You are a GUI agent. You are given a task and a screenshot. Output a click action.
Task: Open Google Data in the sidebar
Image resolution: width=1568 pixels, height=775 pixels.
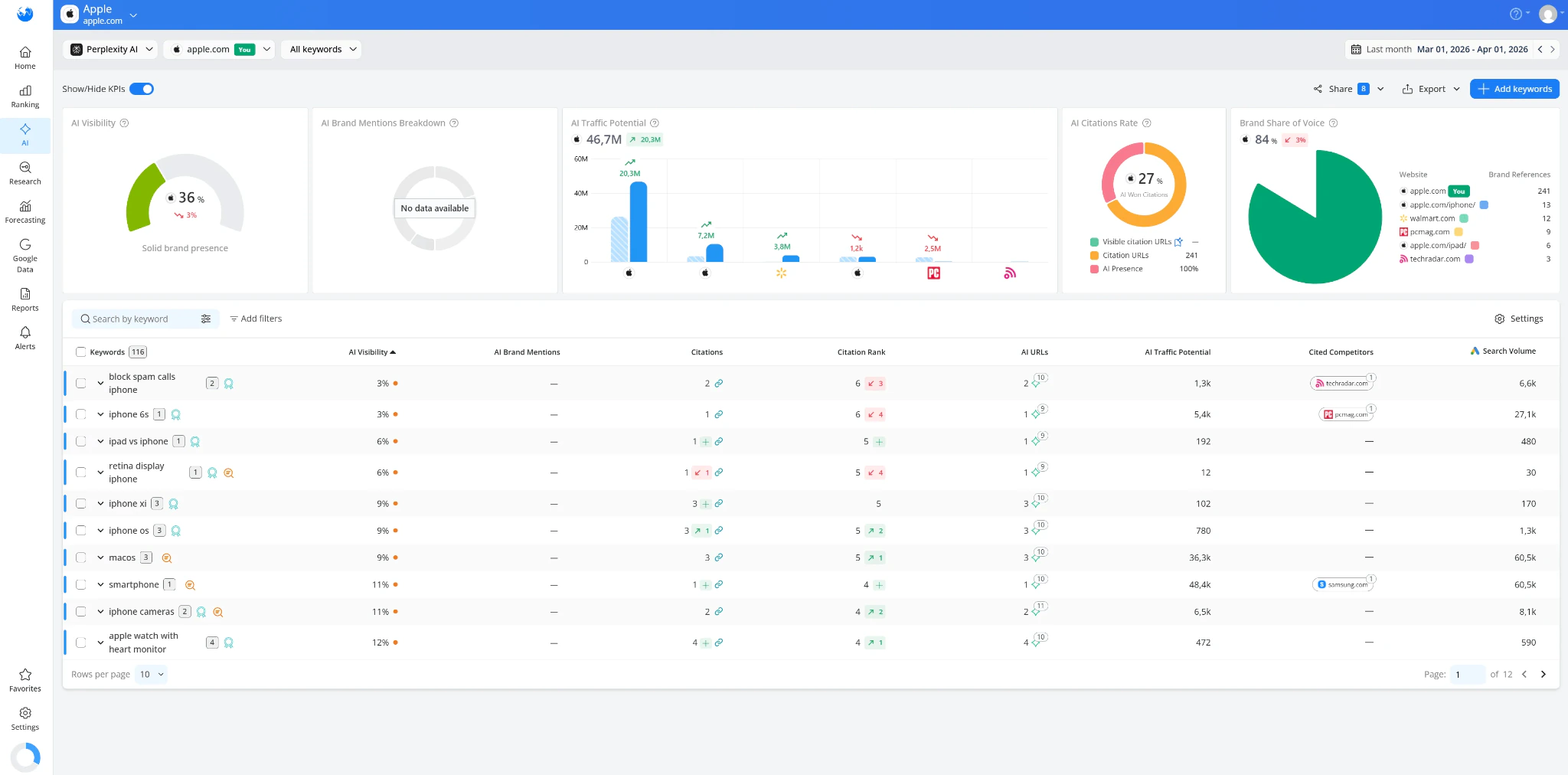[25, 256]
